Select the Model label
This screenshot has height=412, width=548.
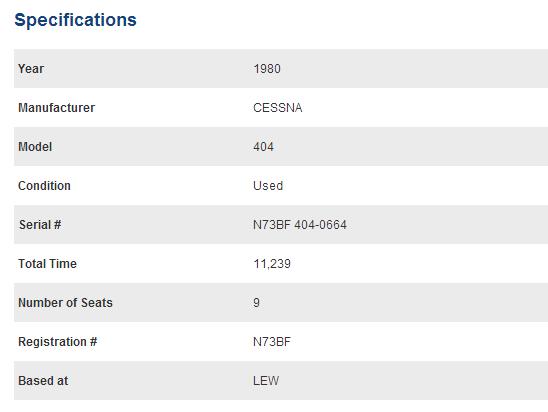coord(35,147)
